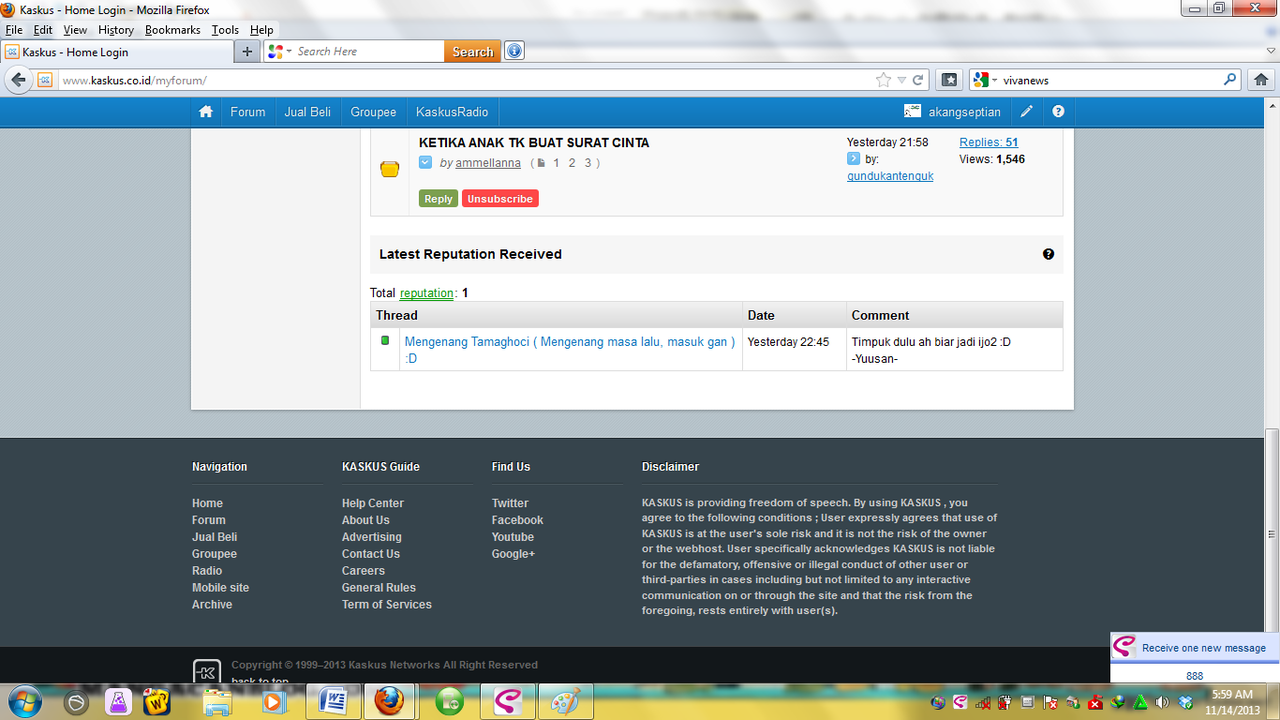Click the blue info icon next to Search
The image size is (1280, 720).
pos(514,51)
